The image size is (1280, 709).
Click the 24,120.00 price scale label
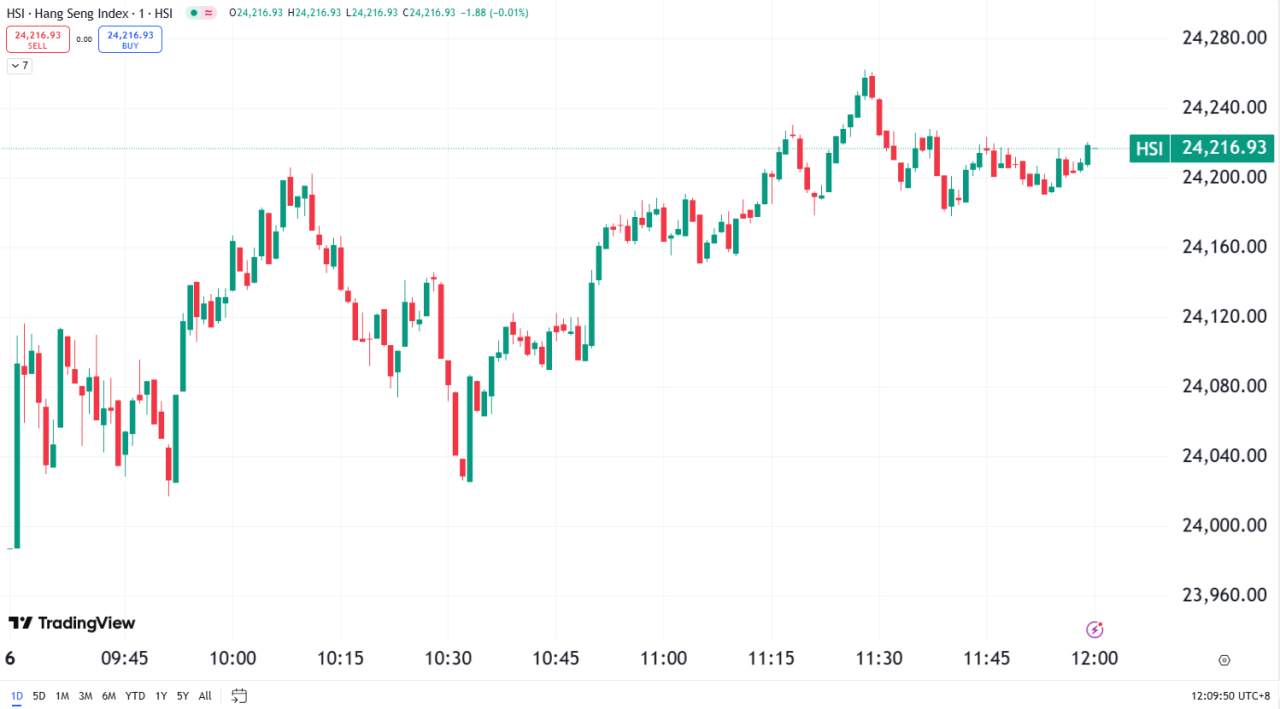(x=1224, y=317)
